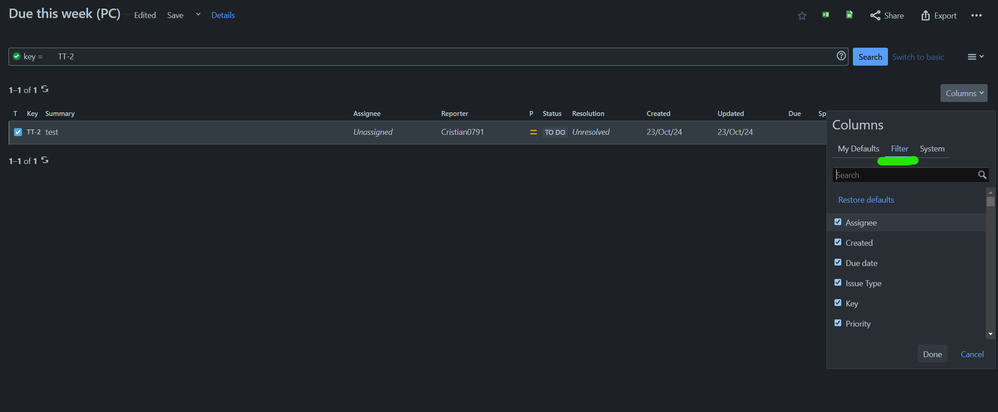Open in Google Sheets via the green sheet icon
This screenshot has width=998, height=412.
point(849,15)
